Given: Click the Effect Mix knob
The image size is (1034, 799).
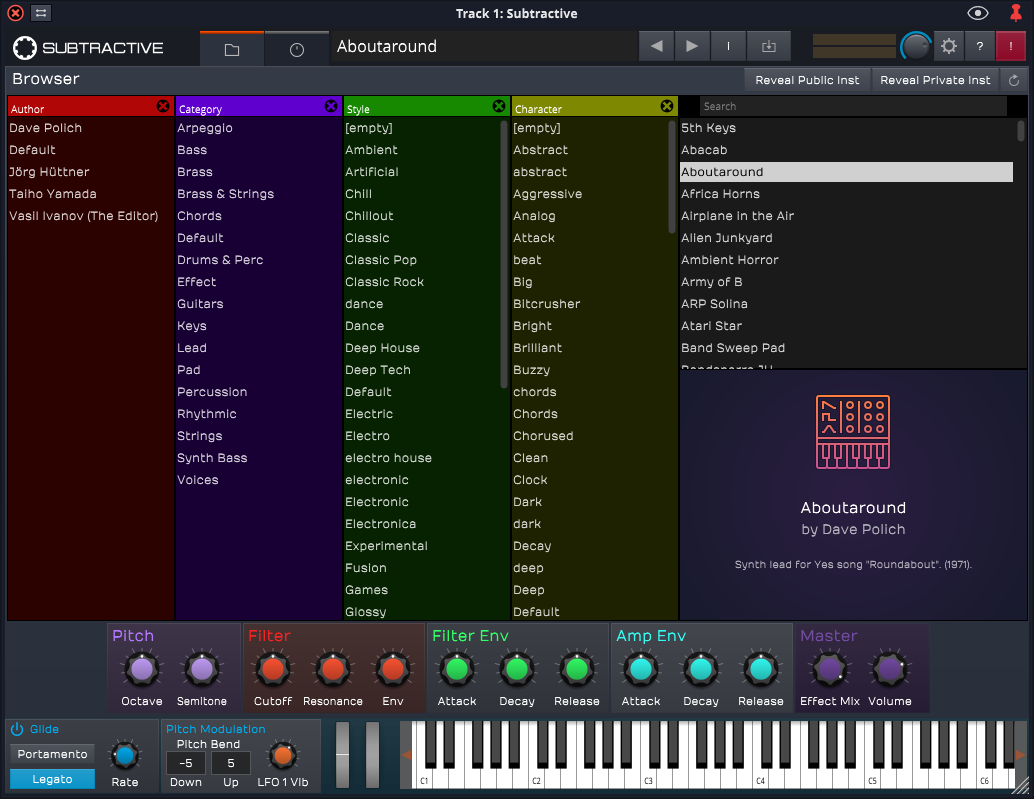Looking at the screenshot, I should 830,669.
